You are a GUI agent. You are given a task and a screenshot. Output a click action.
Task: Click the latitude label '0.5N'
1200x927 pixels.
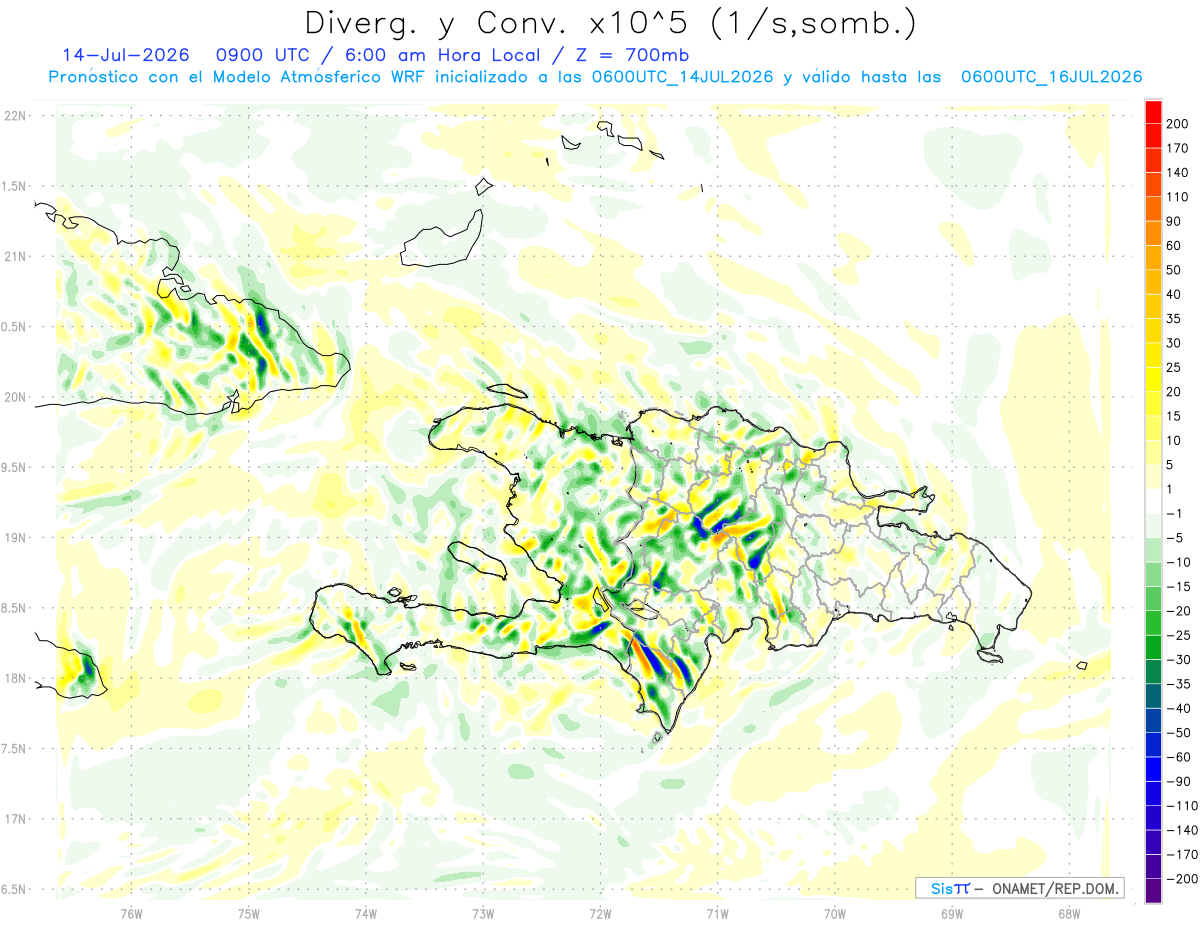pyautogui.click(x=14, y=327)
